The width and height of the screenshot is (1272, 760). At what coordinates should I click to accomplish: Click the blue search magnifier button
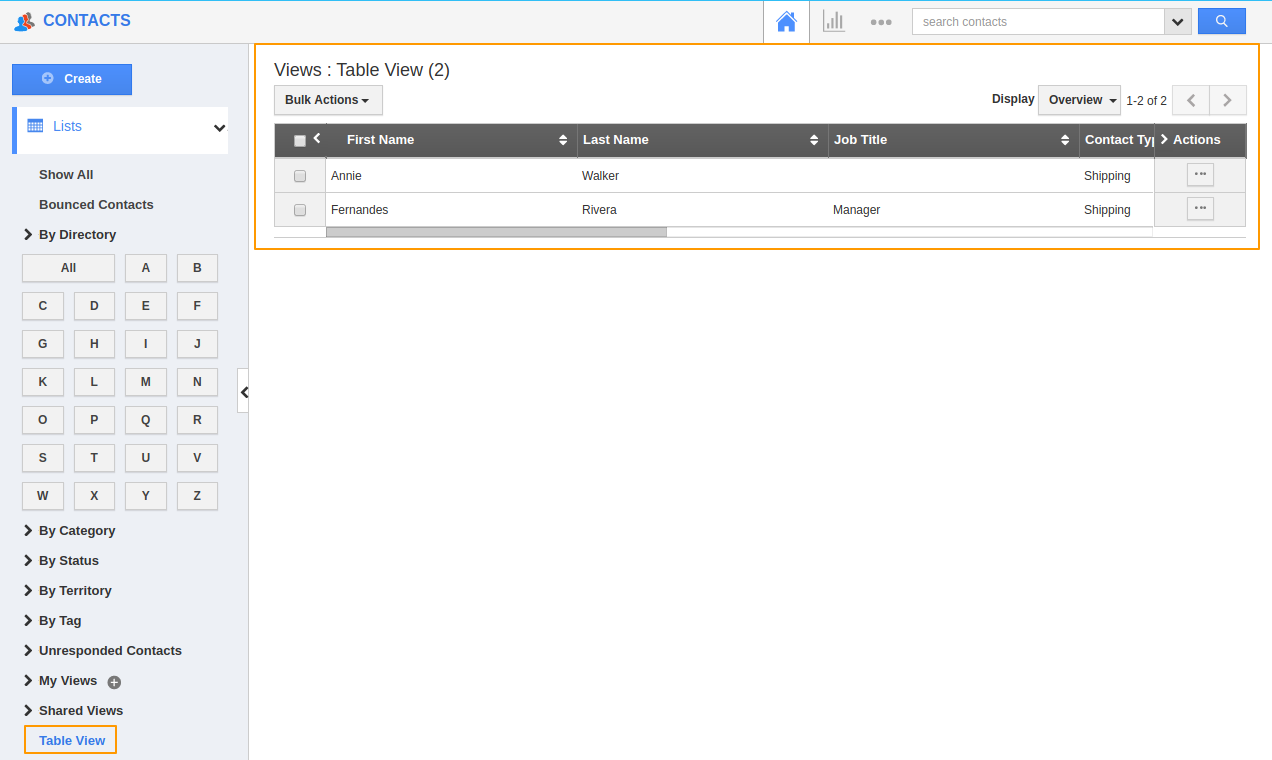(1221, 21)
